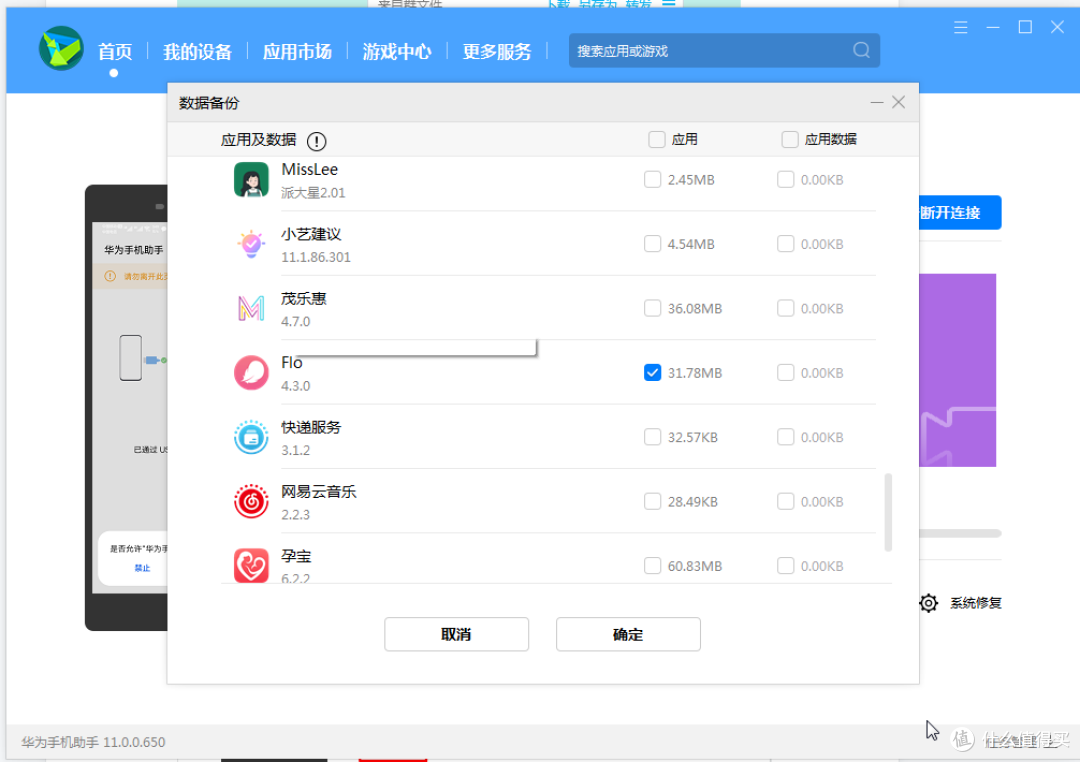This screenshot has height=762, width=1080.
Task: Click the Flo app icon
Action: coord(251,373)
